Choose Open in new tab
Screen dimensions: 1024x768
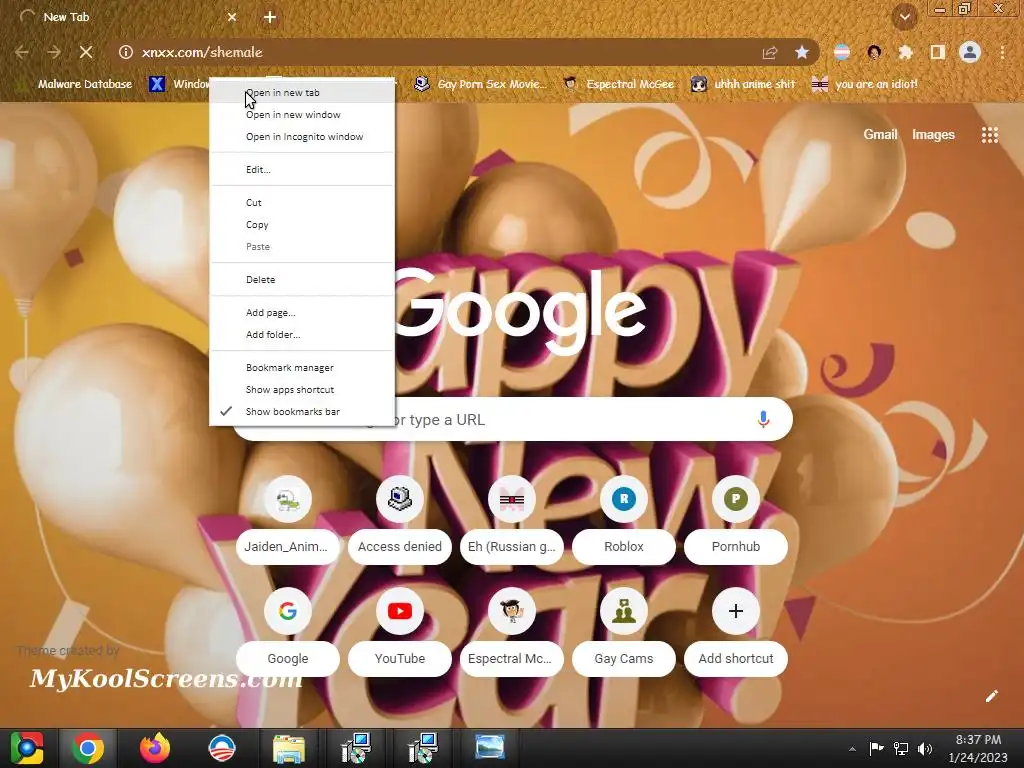point(302,93)
